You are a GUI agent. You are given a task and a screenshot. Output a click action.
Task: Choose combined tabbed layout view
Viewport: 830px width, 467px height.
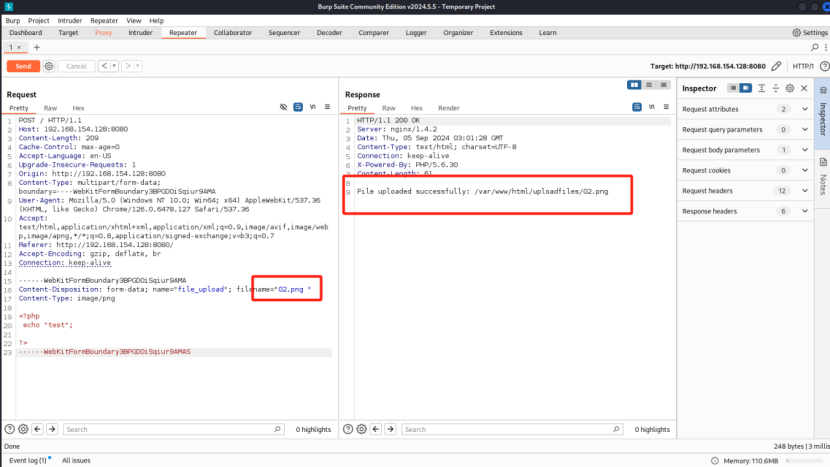(663, 85)
